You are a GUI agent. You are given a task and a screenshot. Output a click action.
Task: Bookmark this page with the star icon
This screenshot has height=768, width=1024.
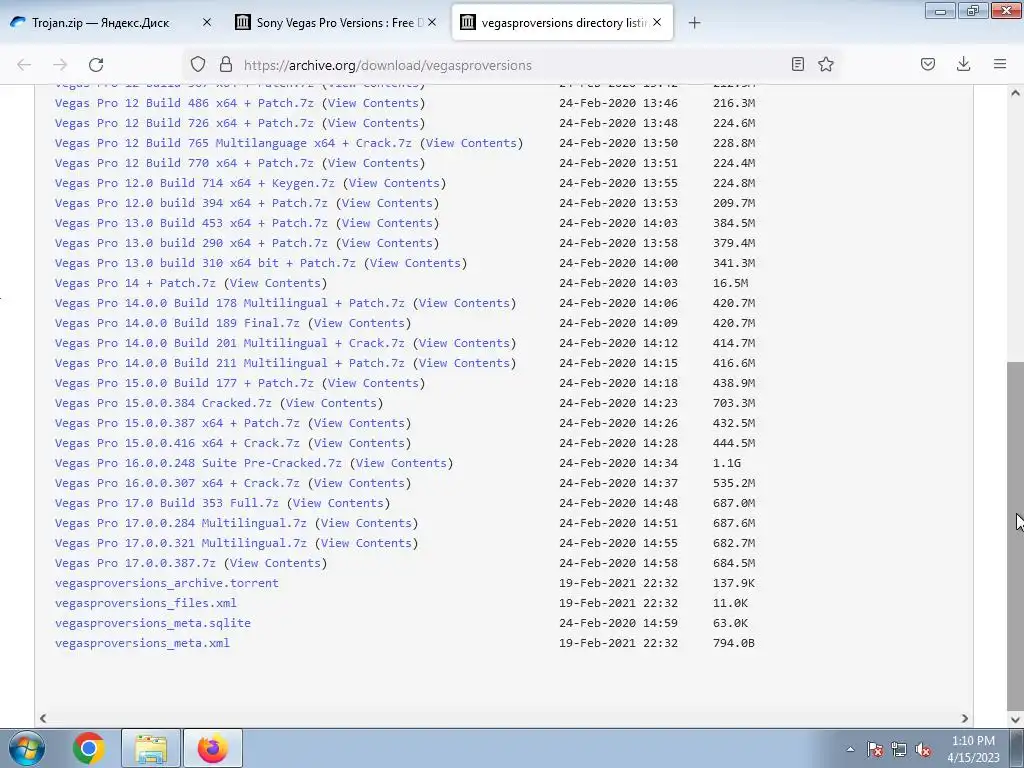826,64
